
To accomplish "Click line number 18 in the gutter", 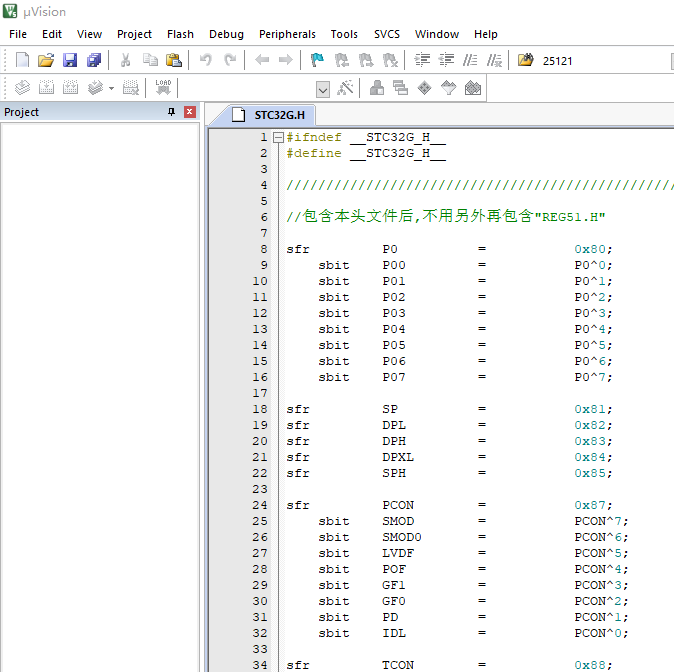I will (260, 409).
